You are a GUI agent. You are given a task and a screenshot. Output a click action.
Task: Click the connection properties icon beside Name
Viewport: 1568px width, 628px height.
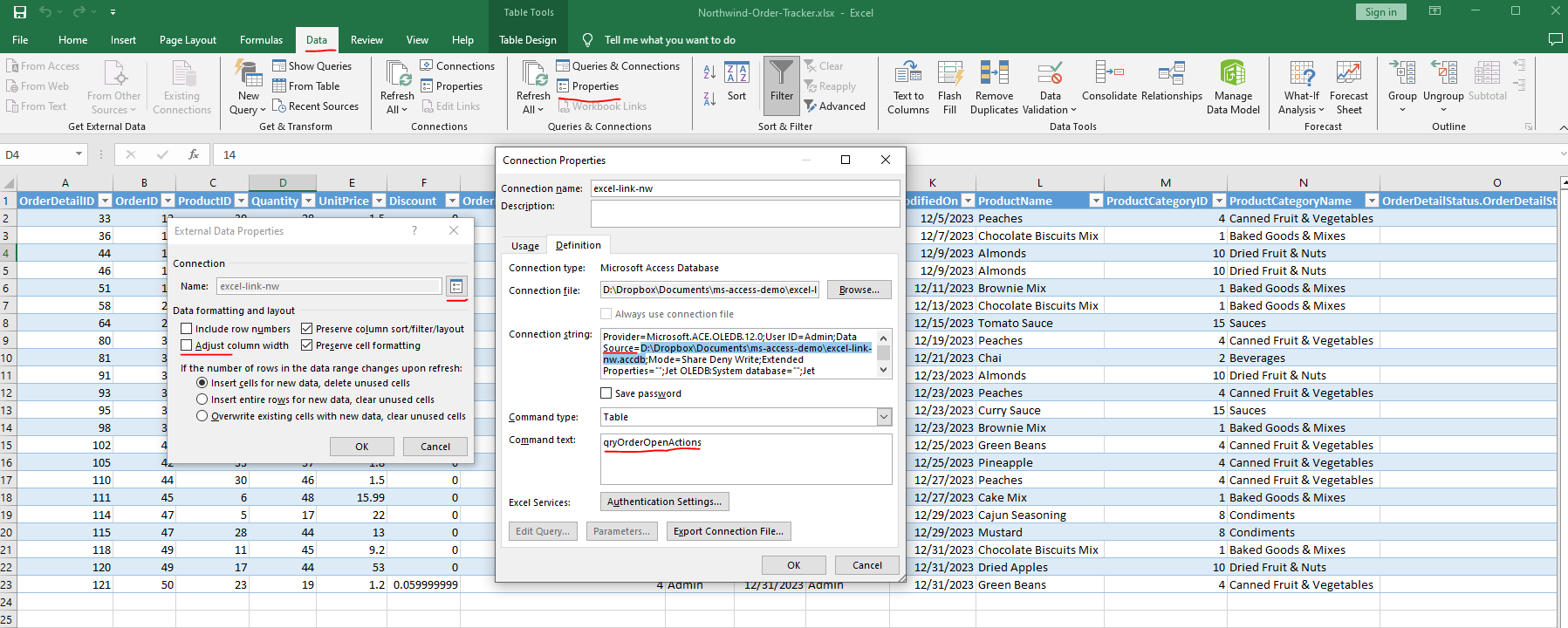coord(456,286)
